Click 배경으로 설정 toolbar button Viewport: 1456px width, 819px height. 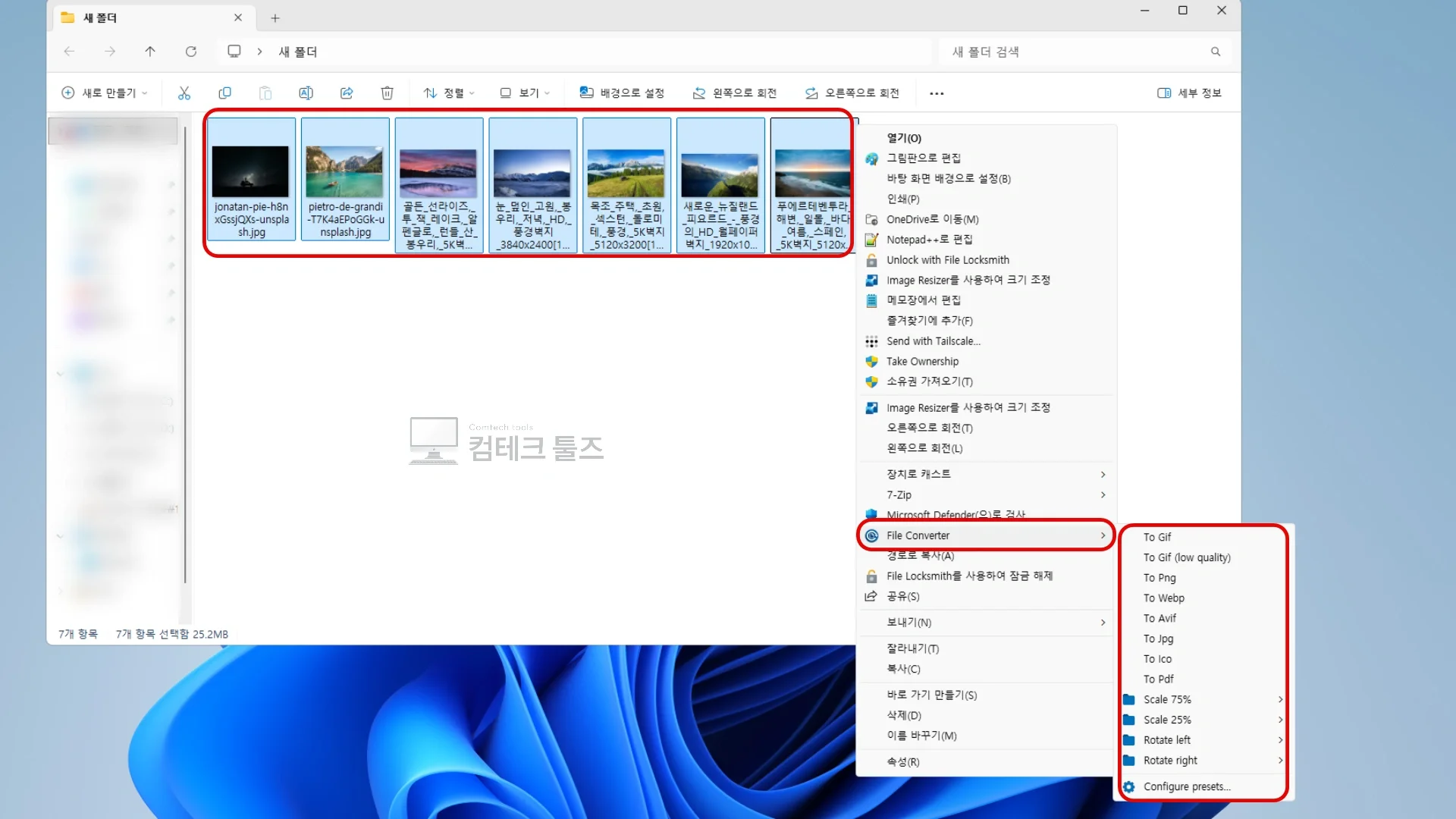point(622,93)
